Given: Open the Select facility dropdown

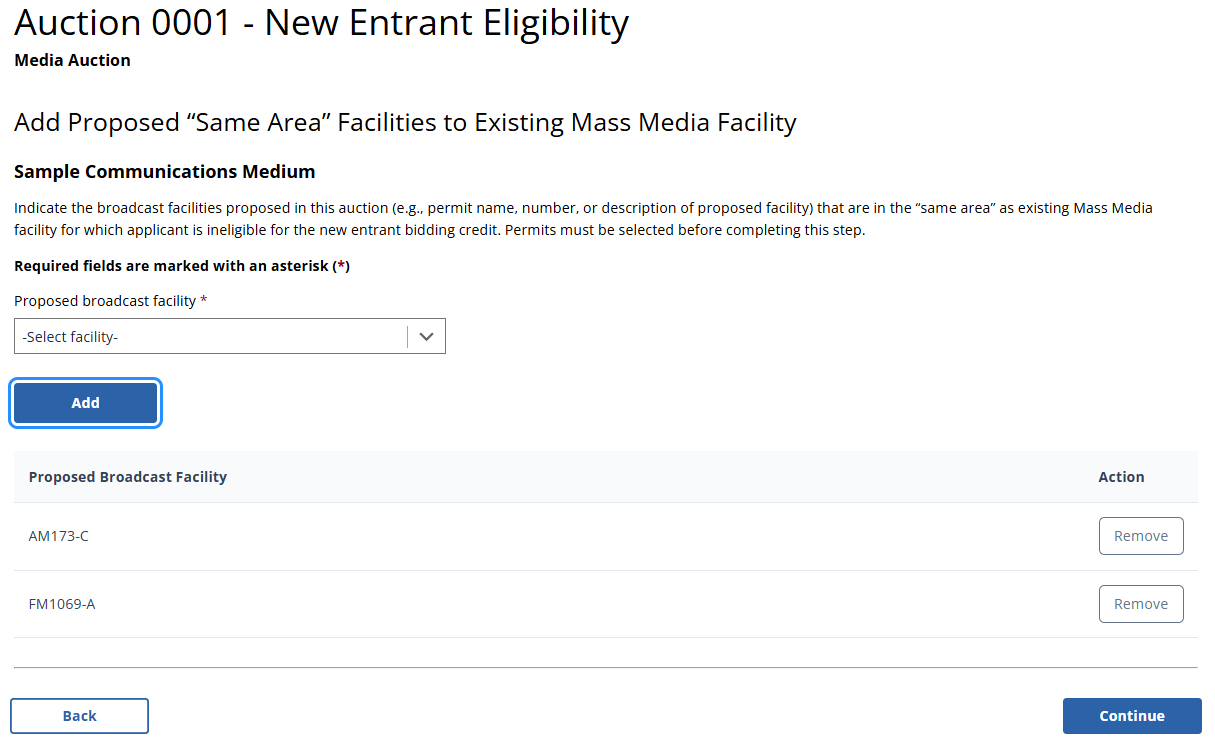Looking at the screenshot, I should coord(211,337).
